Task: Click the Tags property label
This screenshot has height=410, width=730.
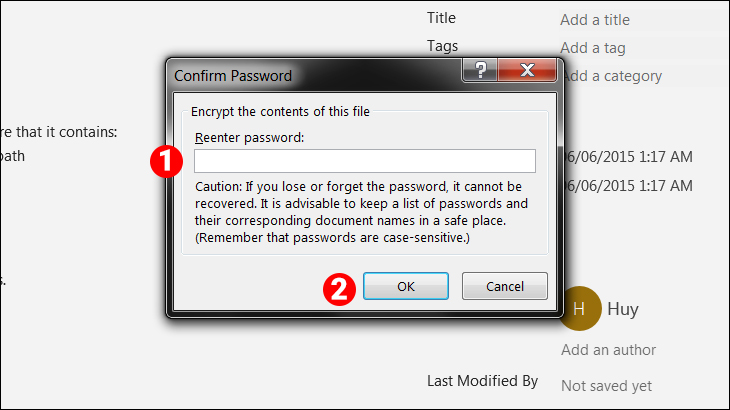Action: pyautogui.click(x=442, y=46)
